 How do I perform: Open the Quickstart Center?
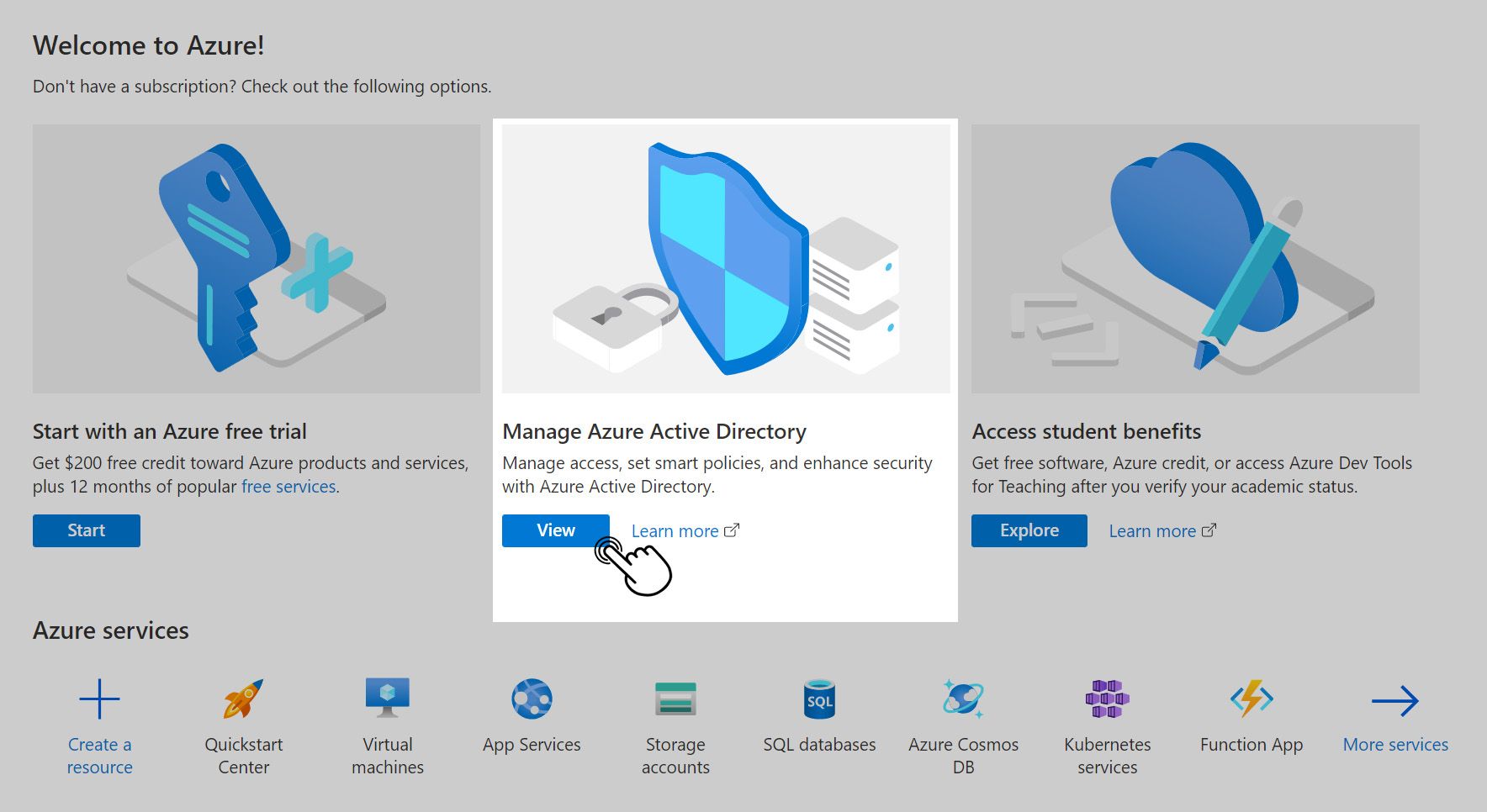click(244, 723)
